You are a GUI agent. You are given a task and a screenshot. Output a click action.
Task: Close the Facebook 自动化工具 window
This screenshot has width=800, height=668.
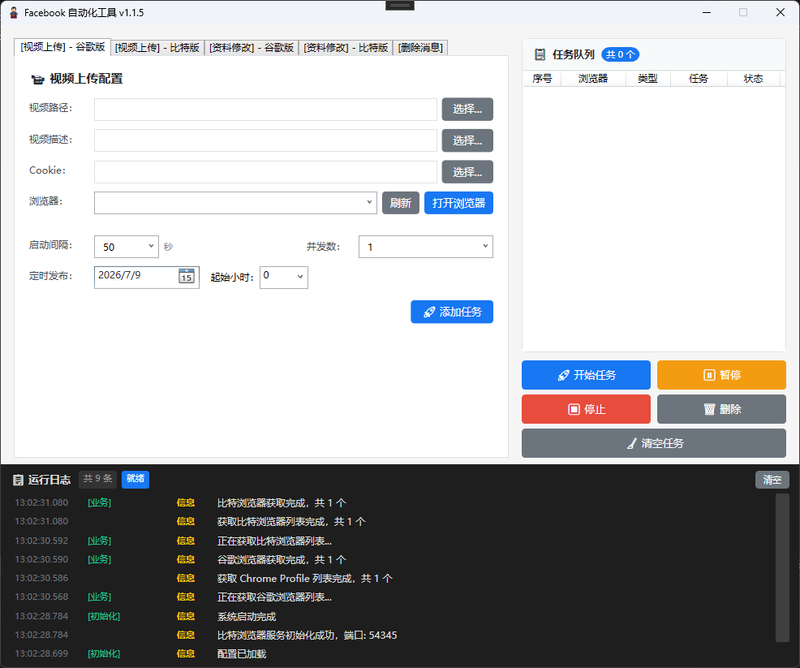(x=781, y=12)
